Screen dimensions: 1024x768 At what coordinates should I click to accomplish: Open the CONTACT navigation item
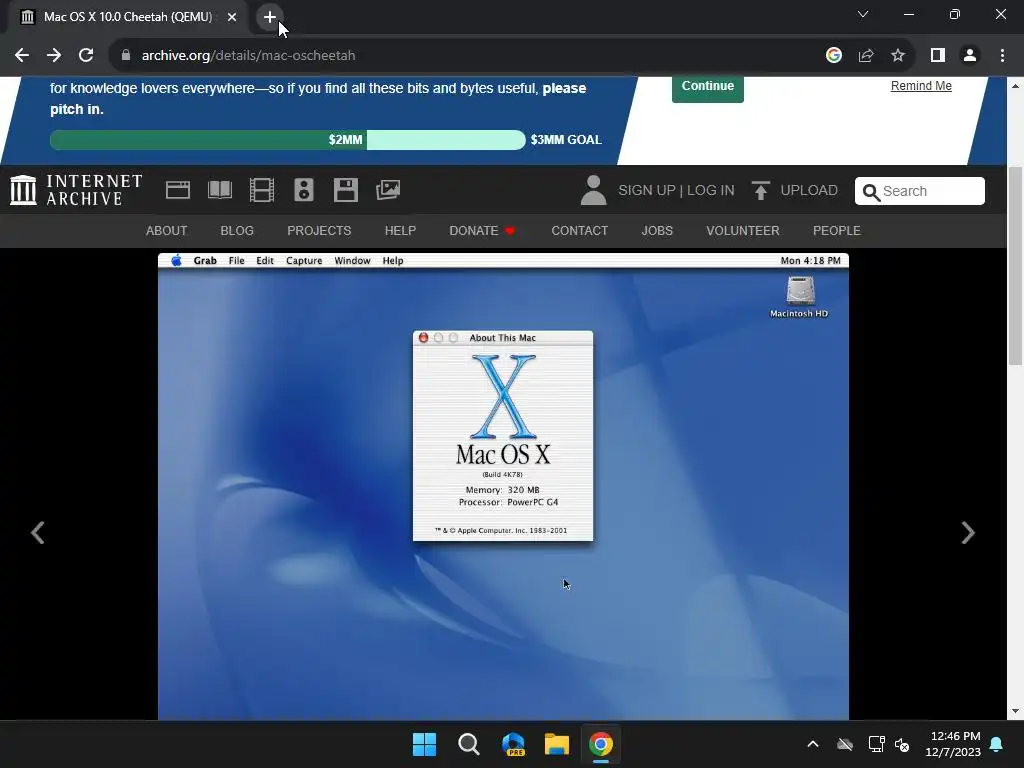coord(579,231)
